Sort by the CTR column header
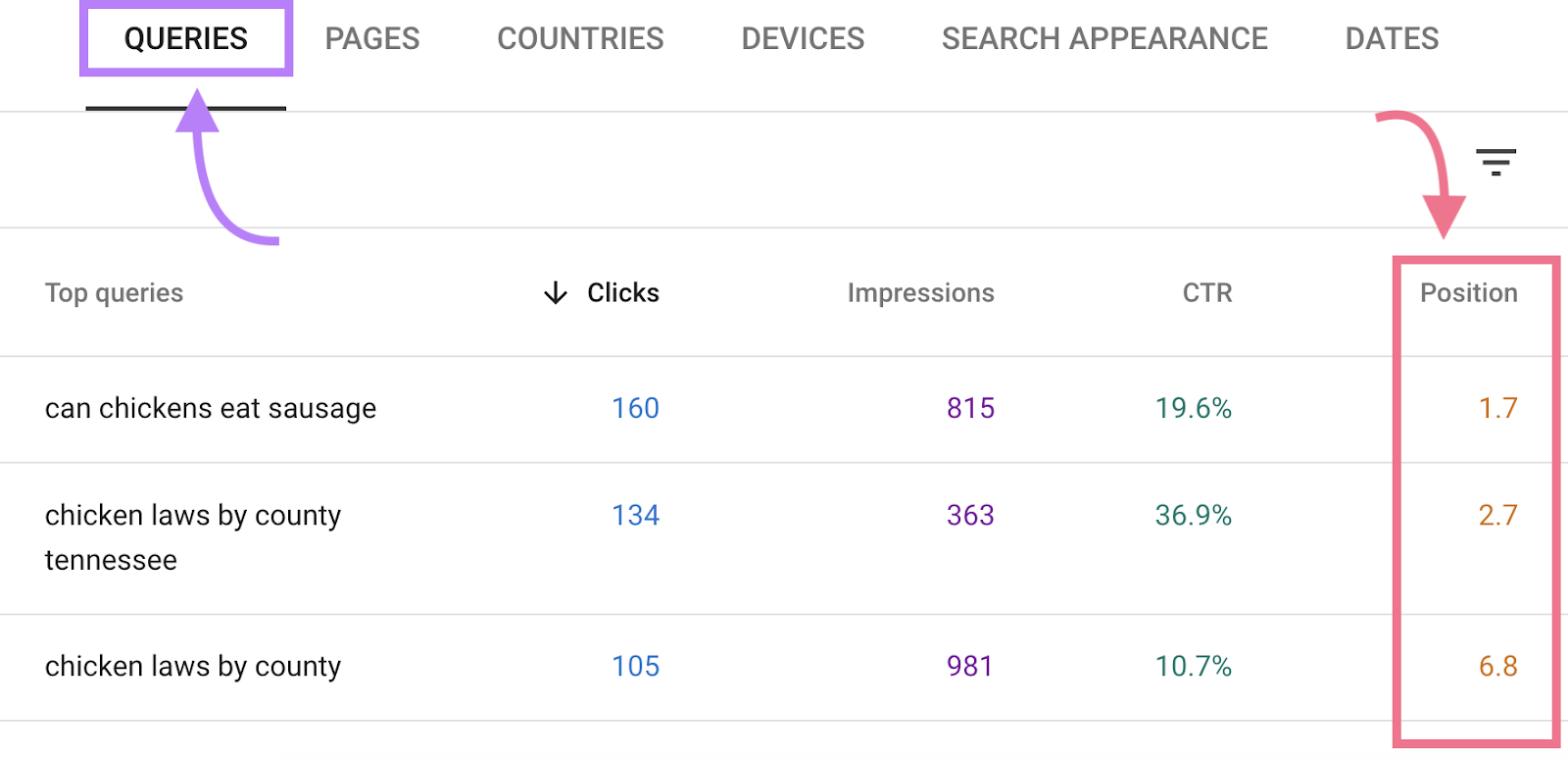The width and height of the screenshot is (1568, 759). (x=1207, y=293)
